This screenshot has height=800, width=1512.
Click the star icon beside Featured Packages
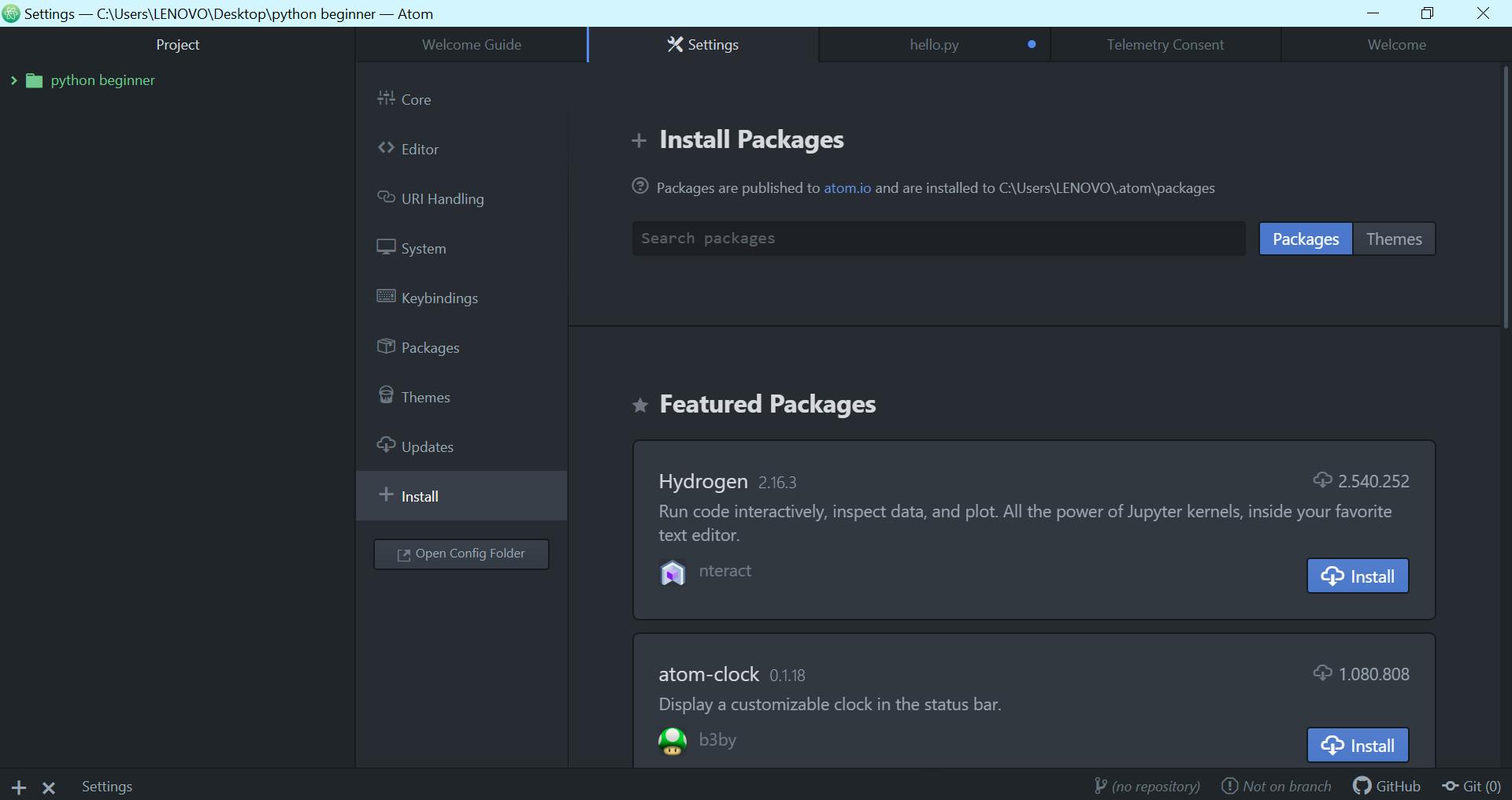click(x=640, y=406)
